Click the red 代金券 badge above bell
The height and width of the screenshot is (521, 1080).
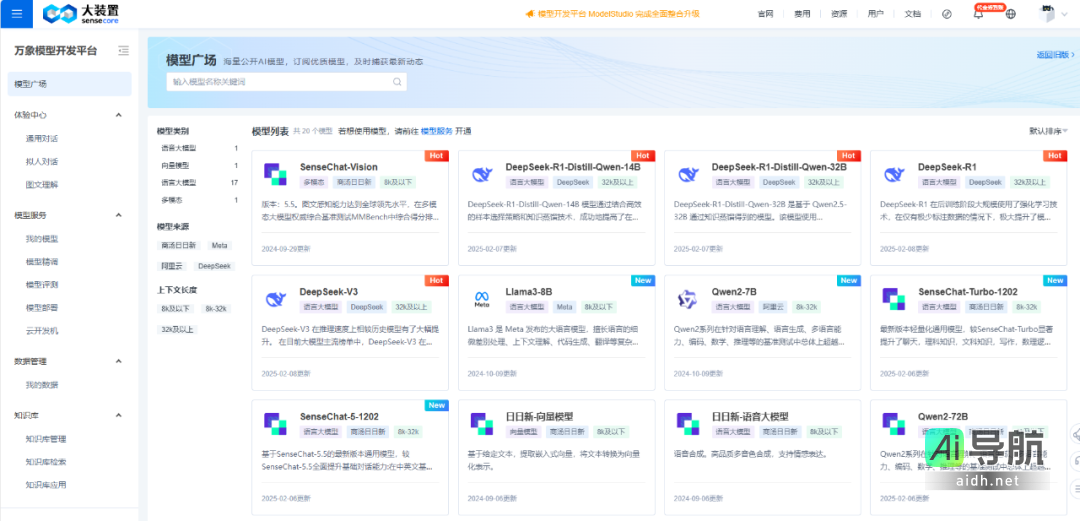point(990,7)
